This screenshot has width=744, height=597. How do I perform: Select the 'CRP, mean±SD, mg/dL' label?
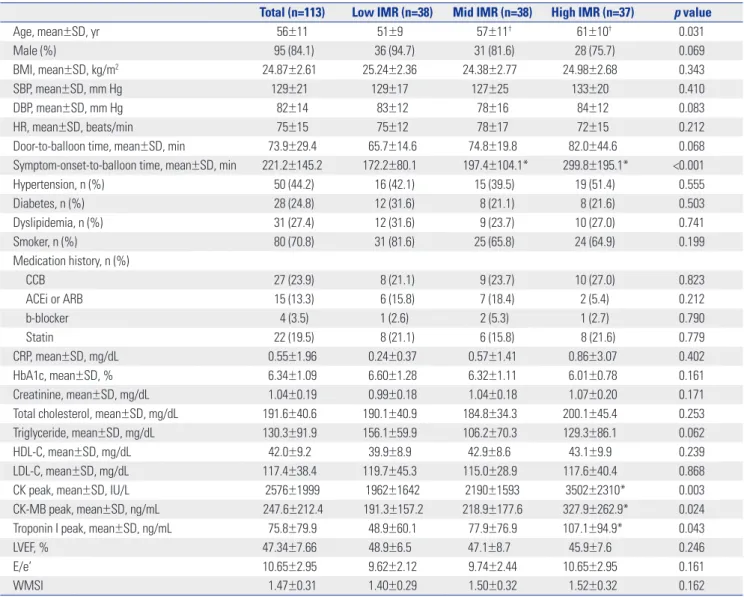pos(65,356)
